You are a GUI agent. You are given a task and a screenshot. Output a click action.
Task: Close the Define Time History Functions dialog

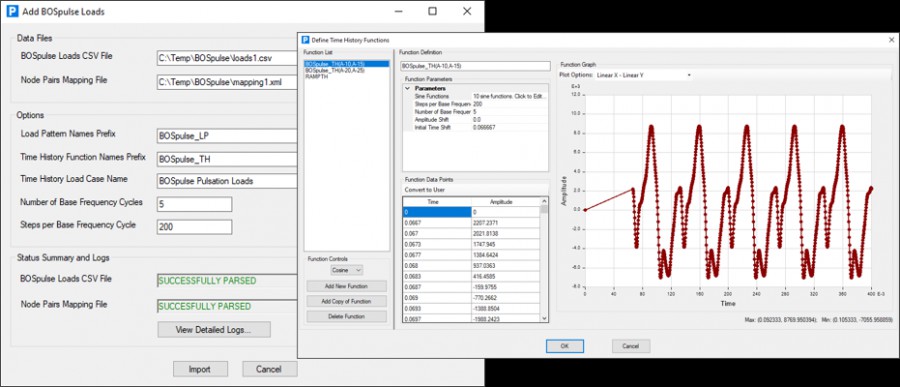891,40
